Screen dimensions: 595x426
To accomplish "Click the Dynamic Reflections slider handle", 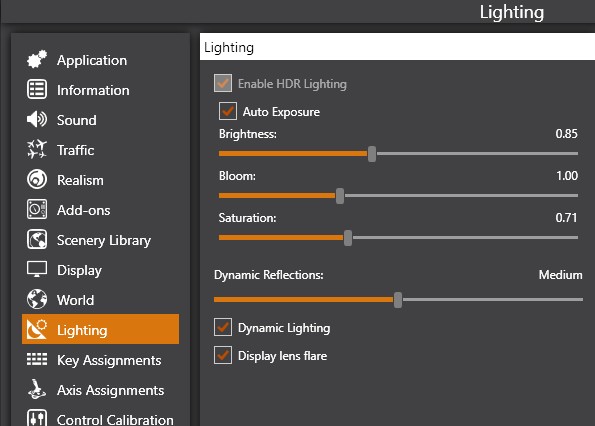I will point(398,300).
